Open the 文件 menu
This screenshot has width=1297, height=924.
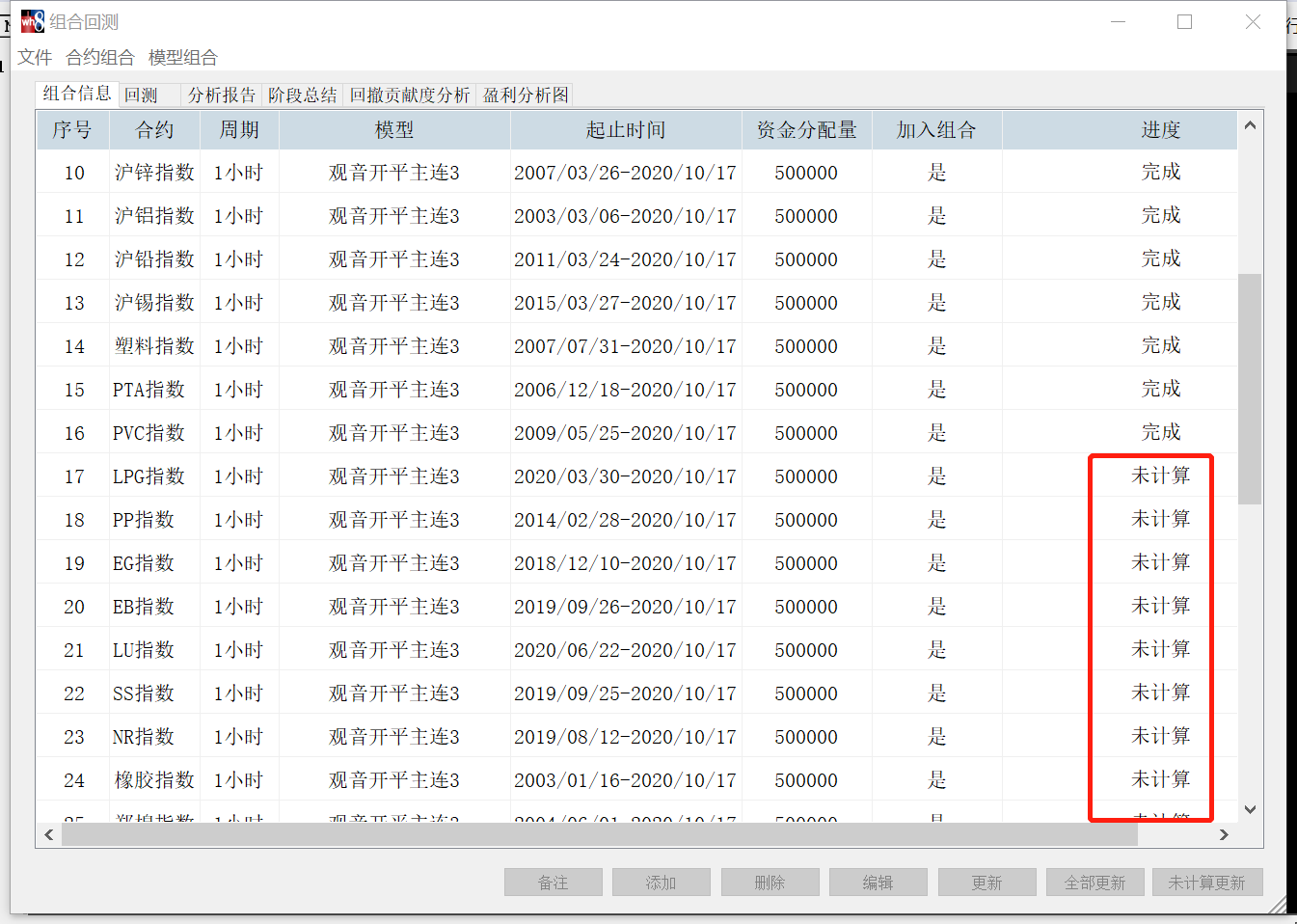click(35, 58)
